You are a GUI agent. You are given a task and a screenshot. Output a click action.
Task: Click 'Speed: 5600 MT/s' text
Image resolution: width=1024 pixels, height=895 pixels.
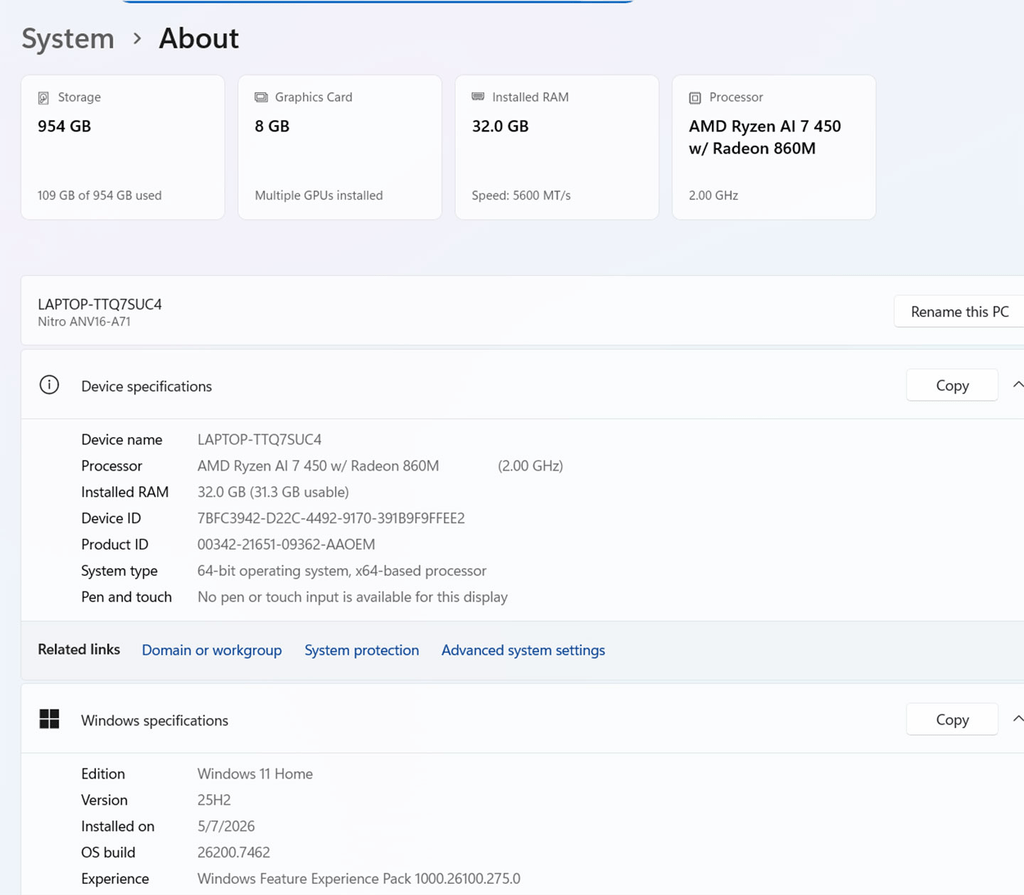click(x=521, y=195)
